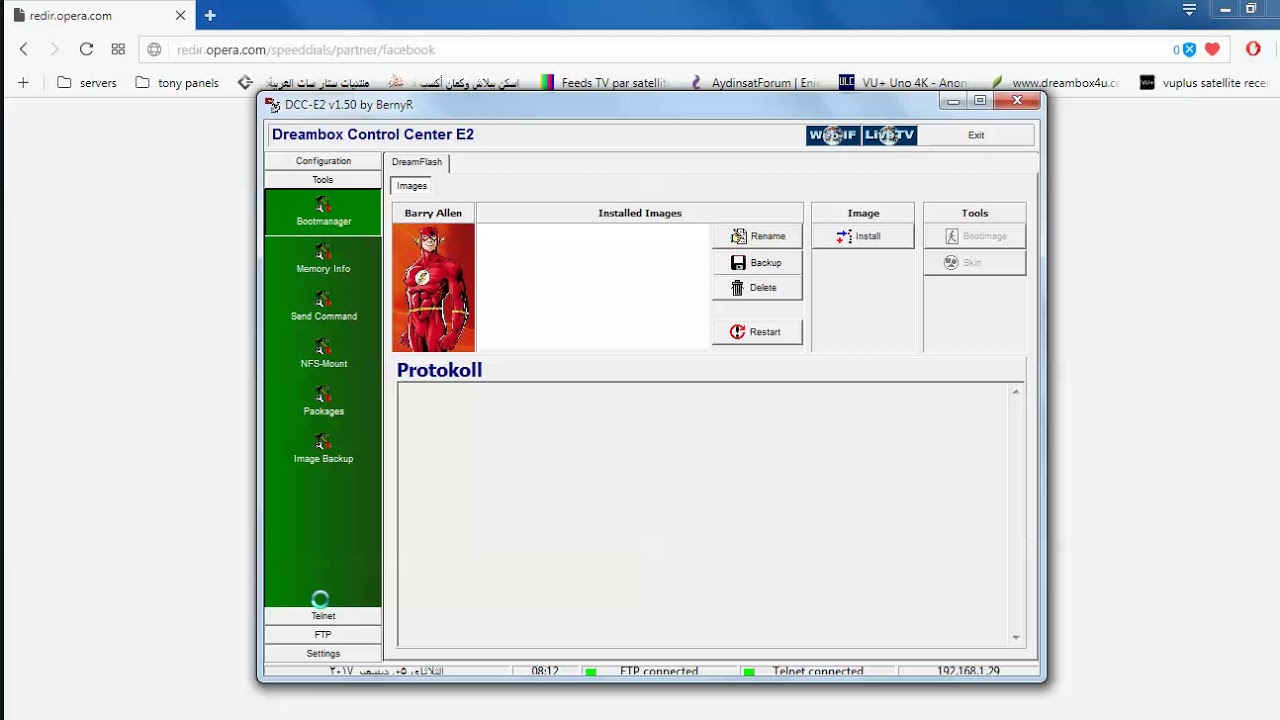Select the redir.opera.com browser tab

click(x=98, y=16)
